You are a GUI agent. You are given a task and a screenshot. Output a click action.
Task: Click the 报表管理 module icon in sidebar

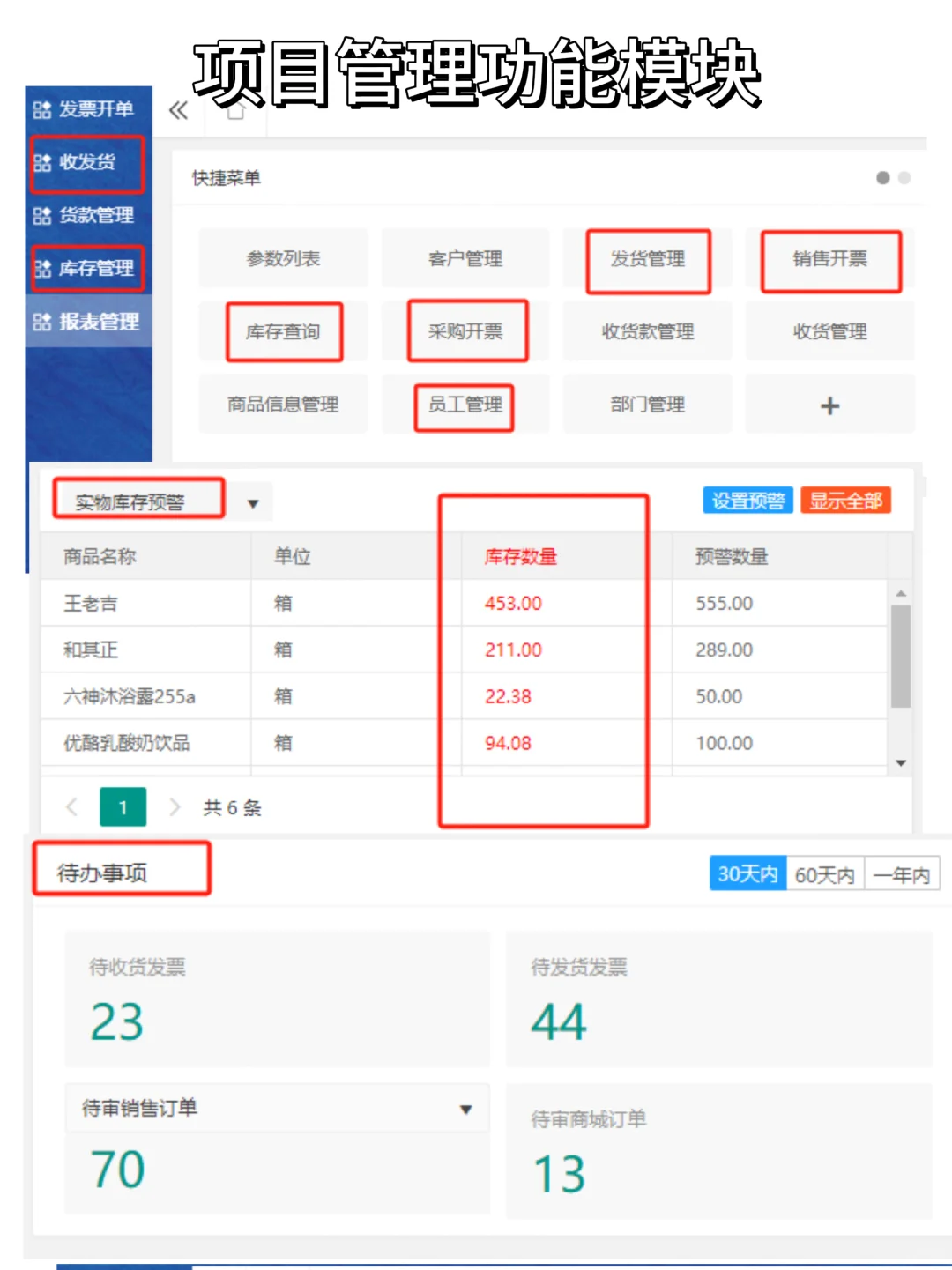41,323
